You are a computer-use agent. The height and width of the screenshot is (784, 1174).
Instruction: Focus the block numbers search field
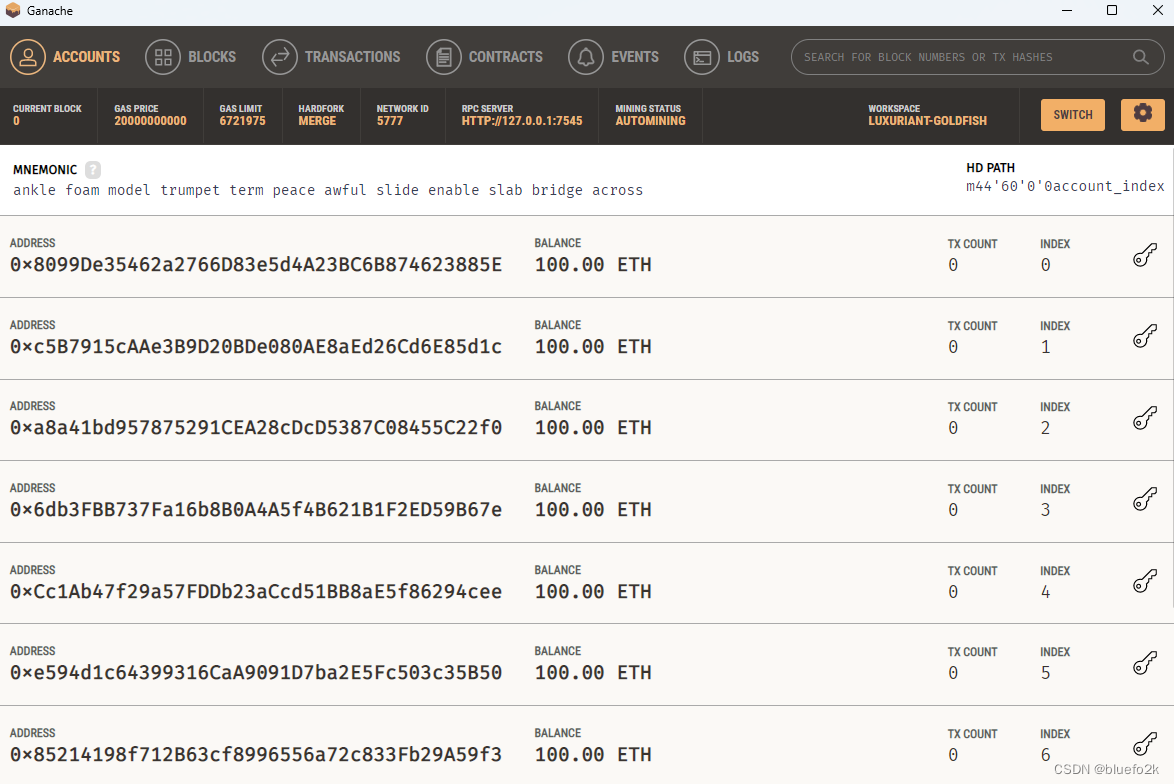(x=978, y=57)
